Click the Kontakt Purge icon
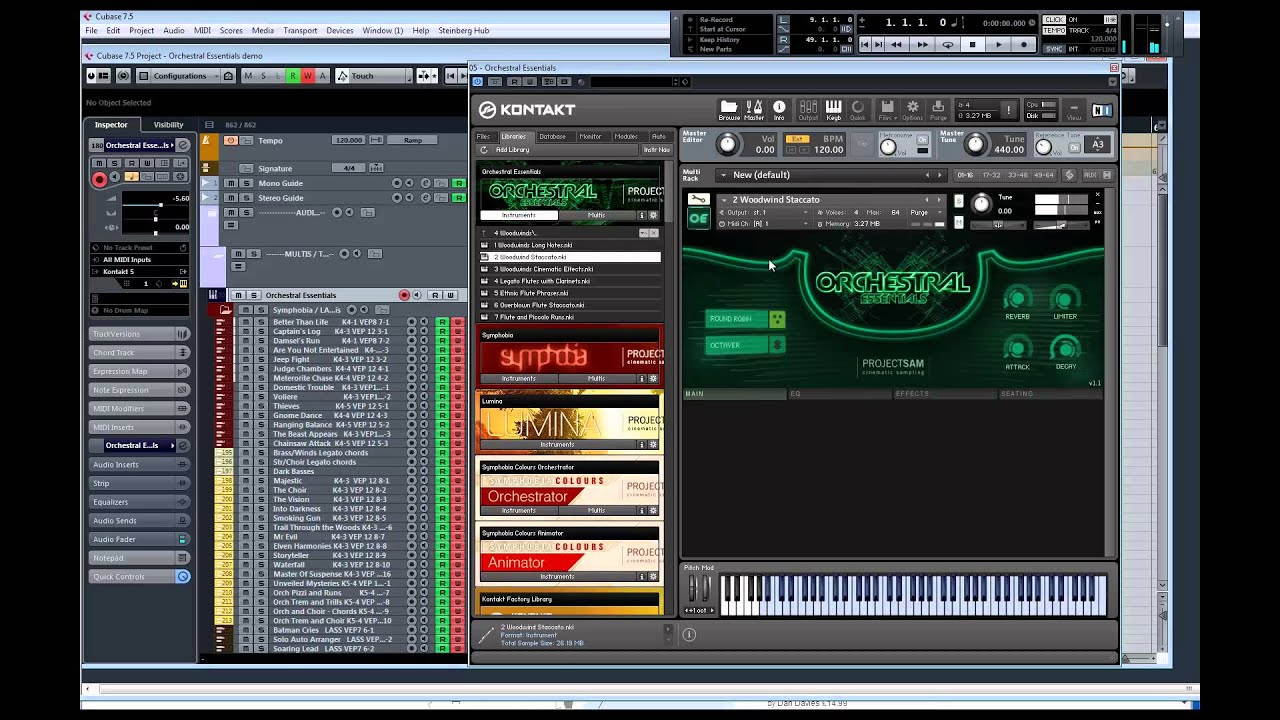Screen dimensions: 1280x720 pos(938,109)
